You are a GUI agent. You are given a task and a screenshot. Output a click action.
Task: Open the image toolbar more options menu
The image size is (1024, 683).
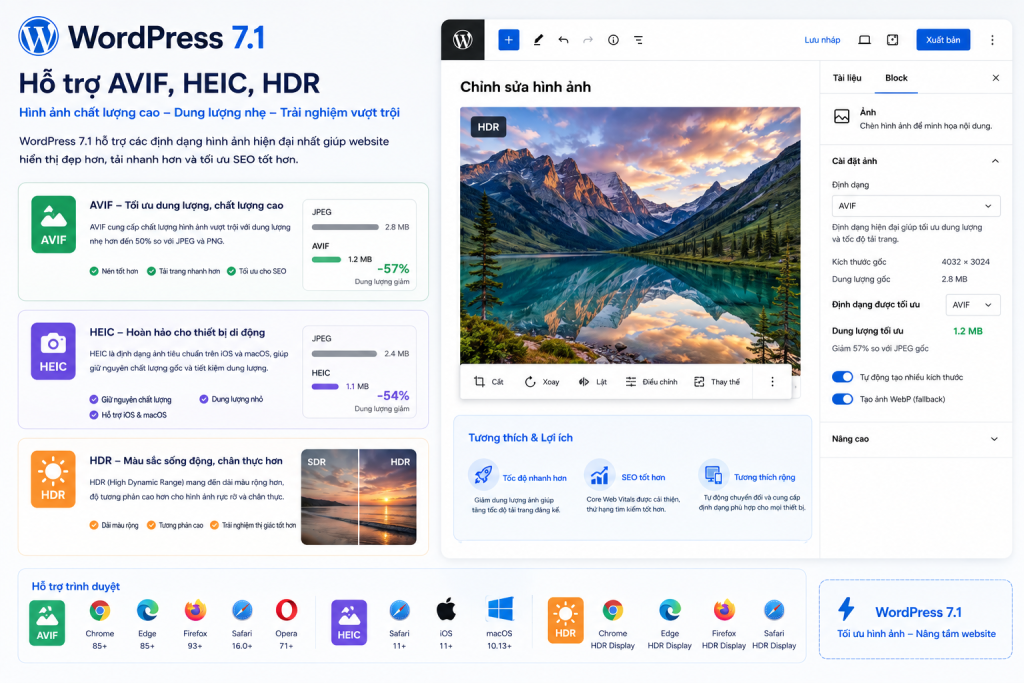point(772,381)
